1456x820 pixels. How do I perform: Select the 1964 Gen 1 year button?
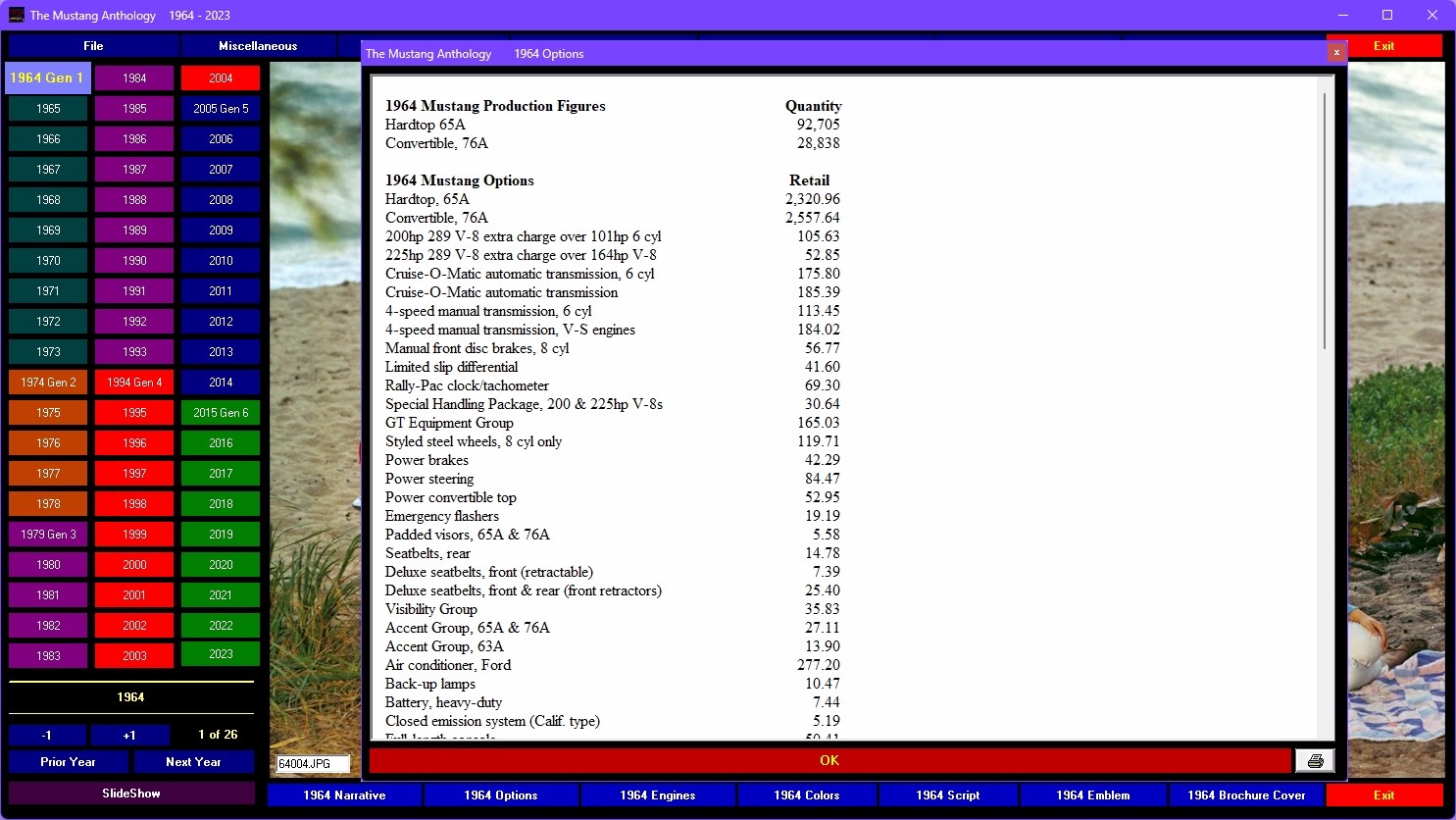(48, 78)
